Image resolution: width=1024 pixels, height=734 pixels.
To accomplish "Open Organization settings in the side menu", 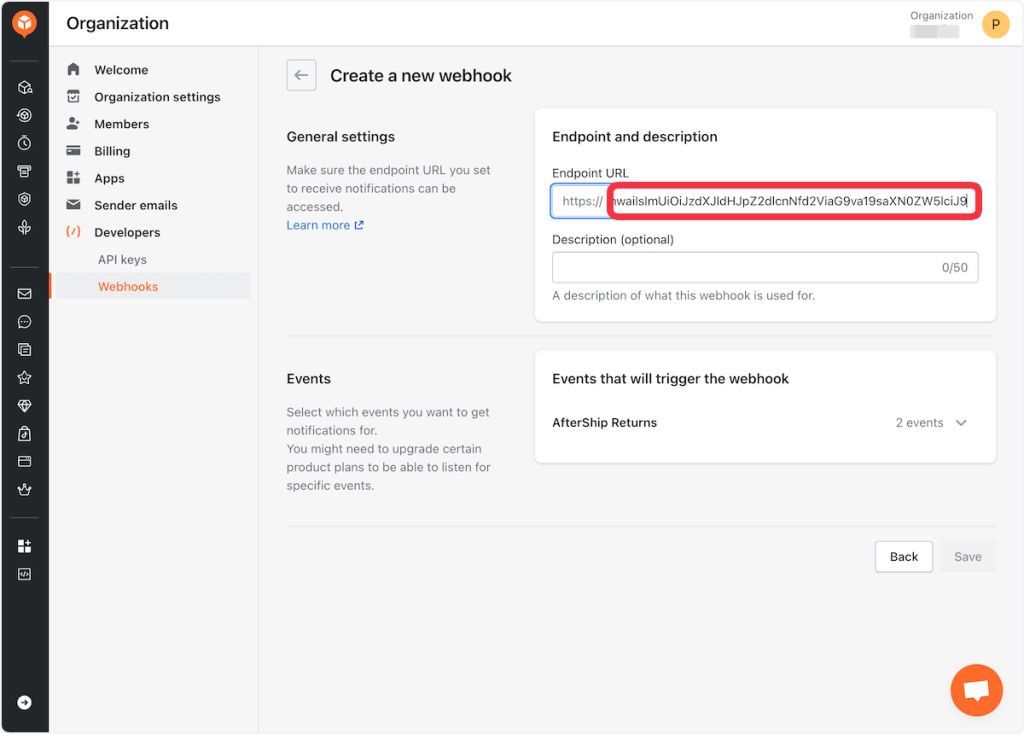I will tap(157, 97).
